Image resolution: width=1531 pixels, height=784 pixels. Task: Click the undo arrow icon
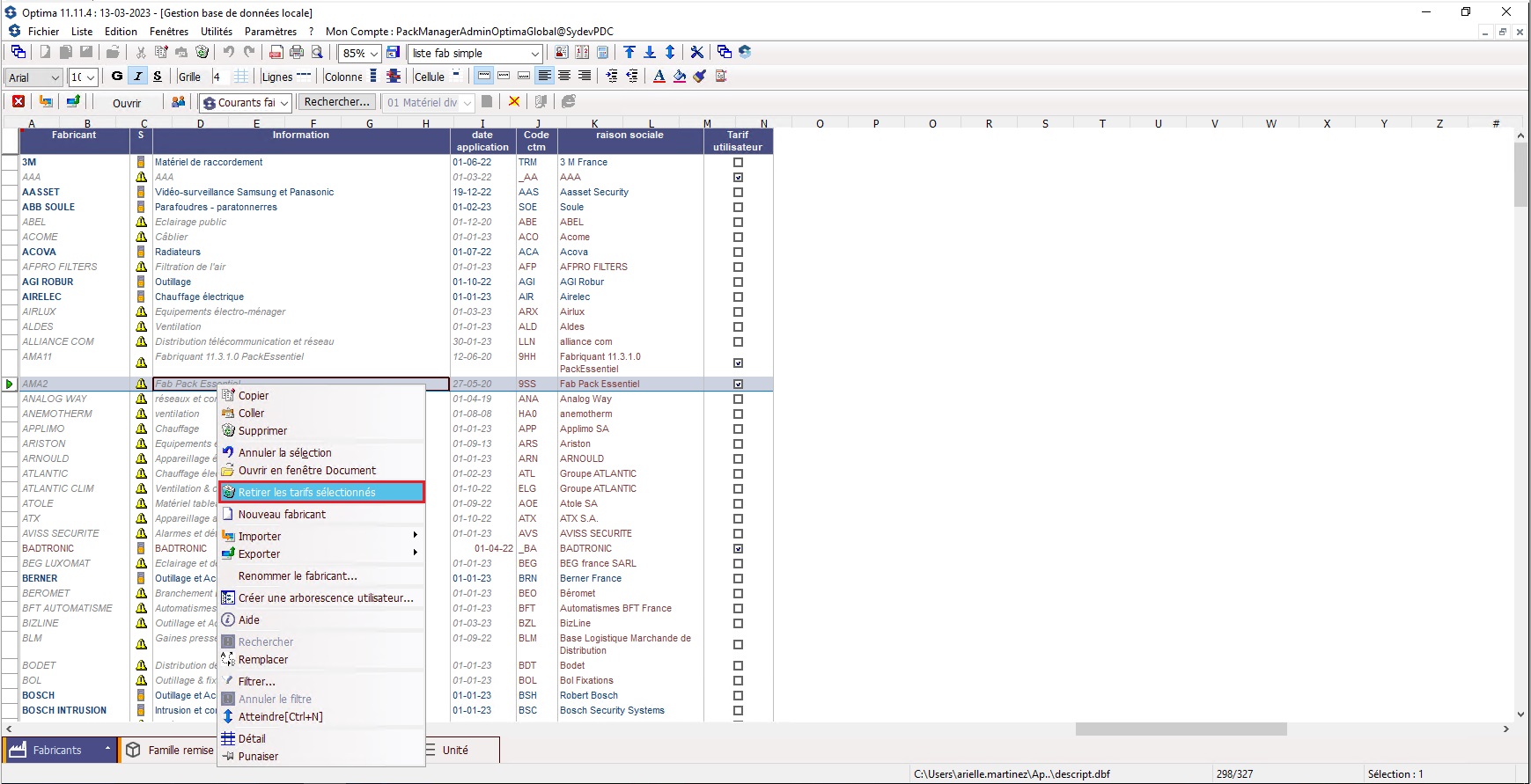click(x=228, y=52)
